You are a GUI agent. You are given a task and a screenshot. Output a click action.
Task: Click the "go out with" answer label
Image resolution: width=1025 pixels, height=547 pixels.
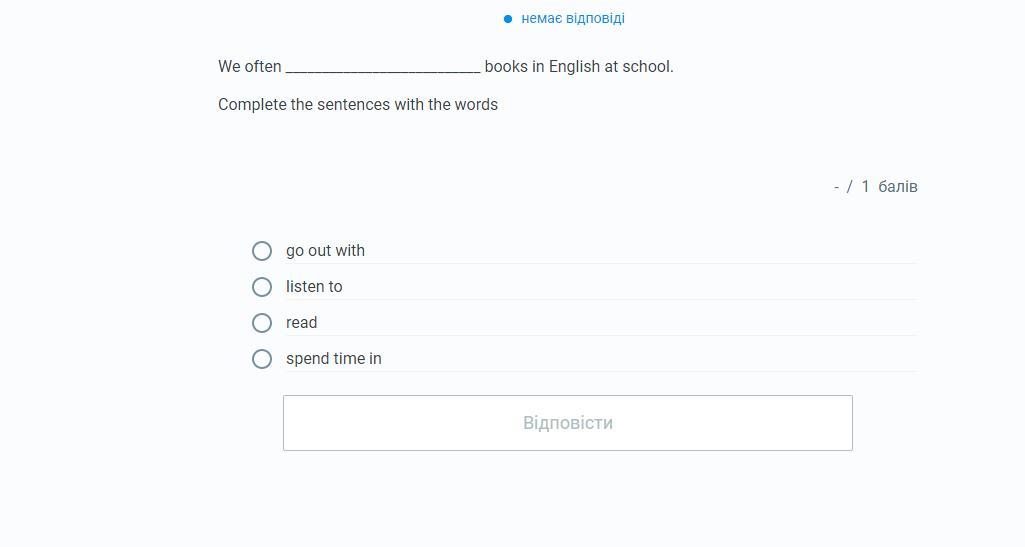coord(325,251)
